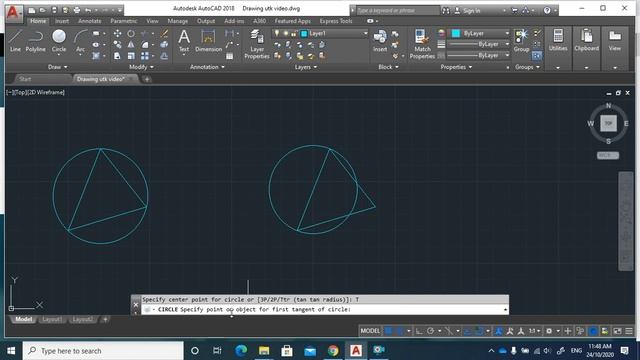Open the ByLayer lineweight dropdown
The height and width of the screenshot is (360, 640).
click(x=478, y=44)
